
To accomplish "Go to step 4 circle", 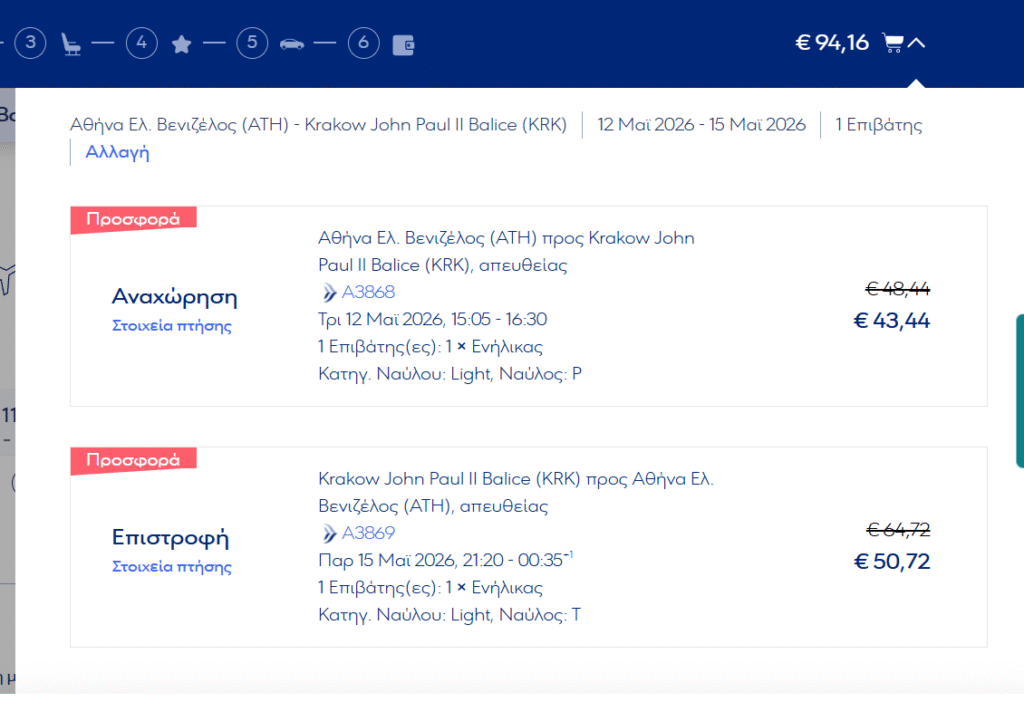I will 142,43.
